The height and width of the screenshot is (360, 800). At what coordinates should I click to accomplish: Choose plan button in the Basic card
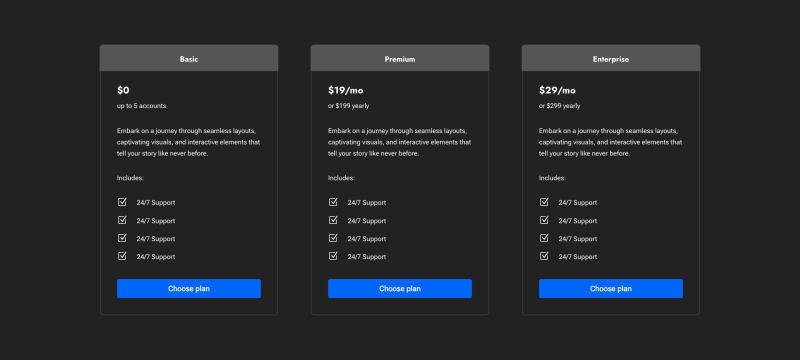189,289
